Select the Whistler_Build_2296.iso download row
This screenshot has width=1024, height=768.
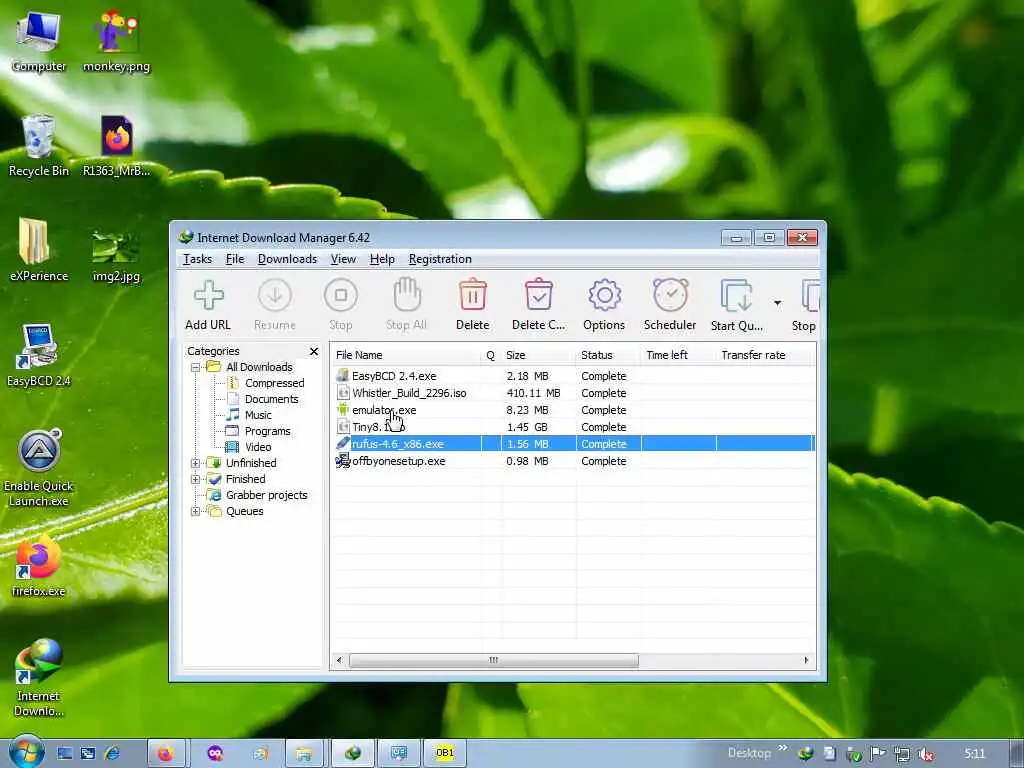tap(573, 393)
